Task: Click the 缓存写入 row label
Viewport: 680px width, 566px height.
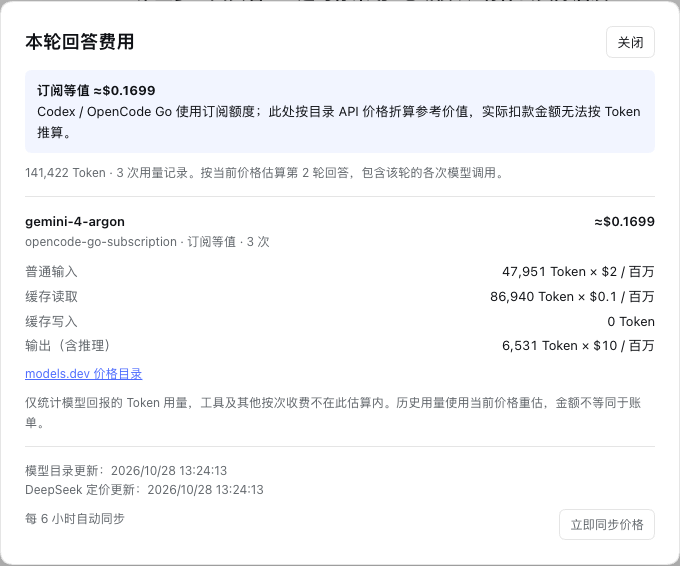Action: pyautogui.click(x=51, y=321)
